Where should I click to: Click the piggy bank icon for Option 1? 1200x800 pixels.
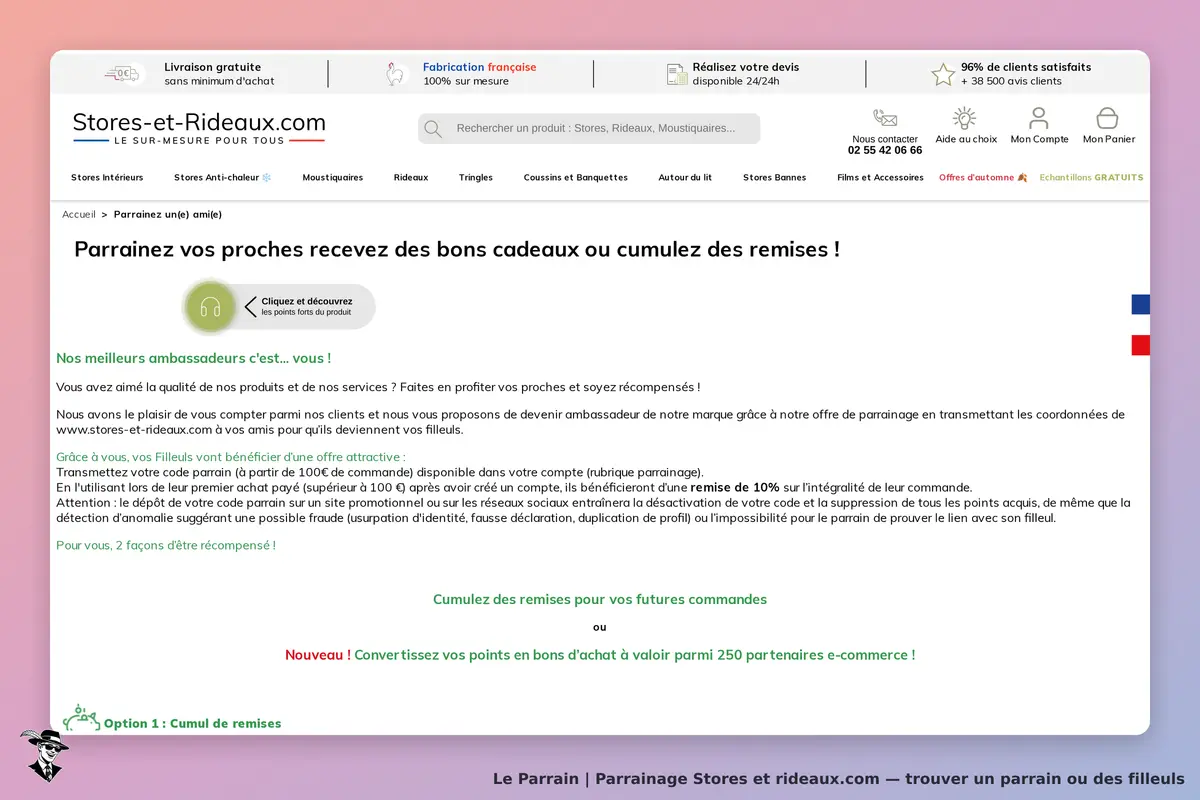click(x=81, y=718)
